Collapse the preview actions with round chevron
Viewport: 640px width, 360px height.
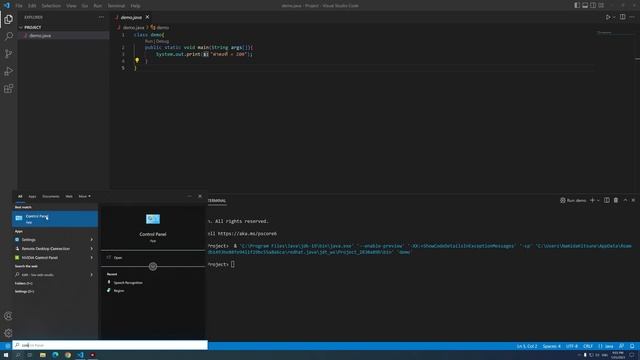pyautogui.click(x=153, y=267)
